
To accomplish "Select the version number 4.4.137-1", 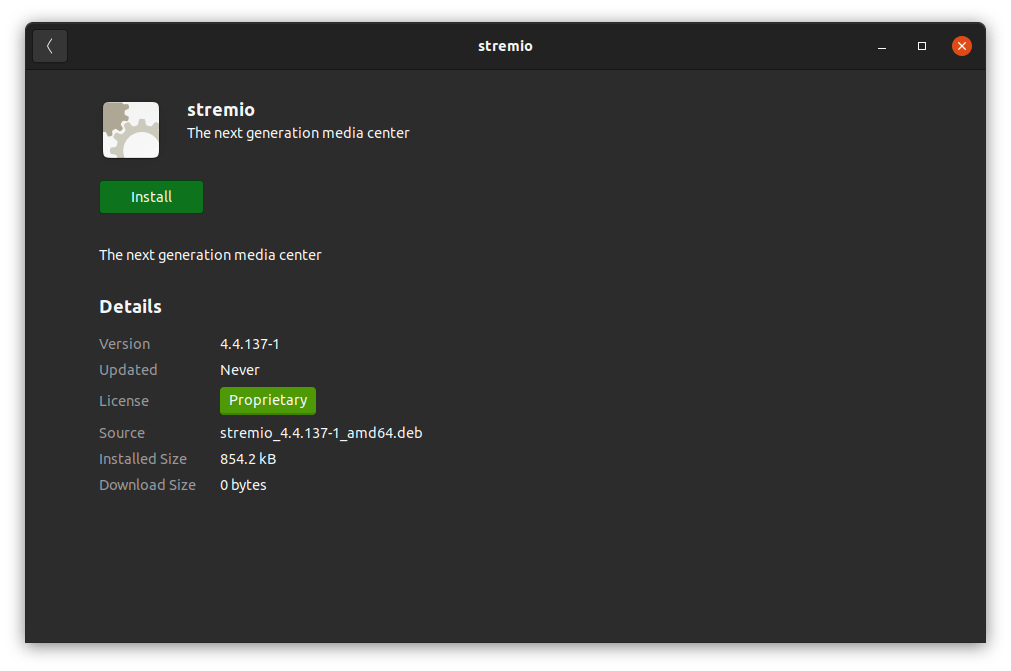I will pyautogui.click(x=249, y=344).
